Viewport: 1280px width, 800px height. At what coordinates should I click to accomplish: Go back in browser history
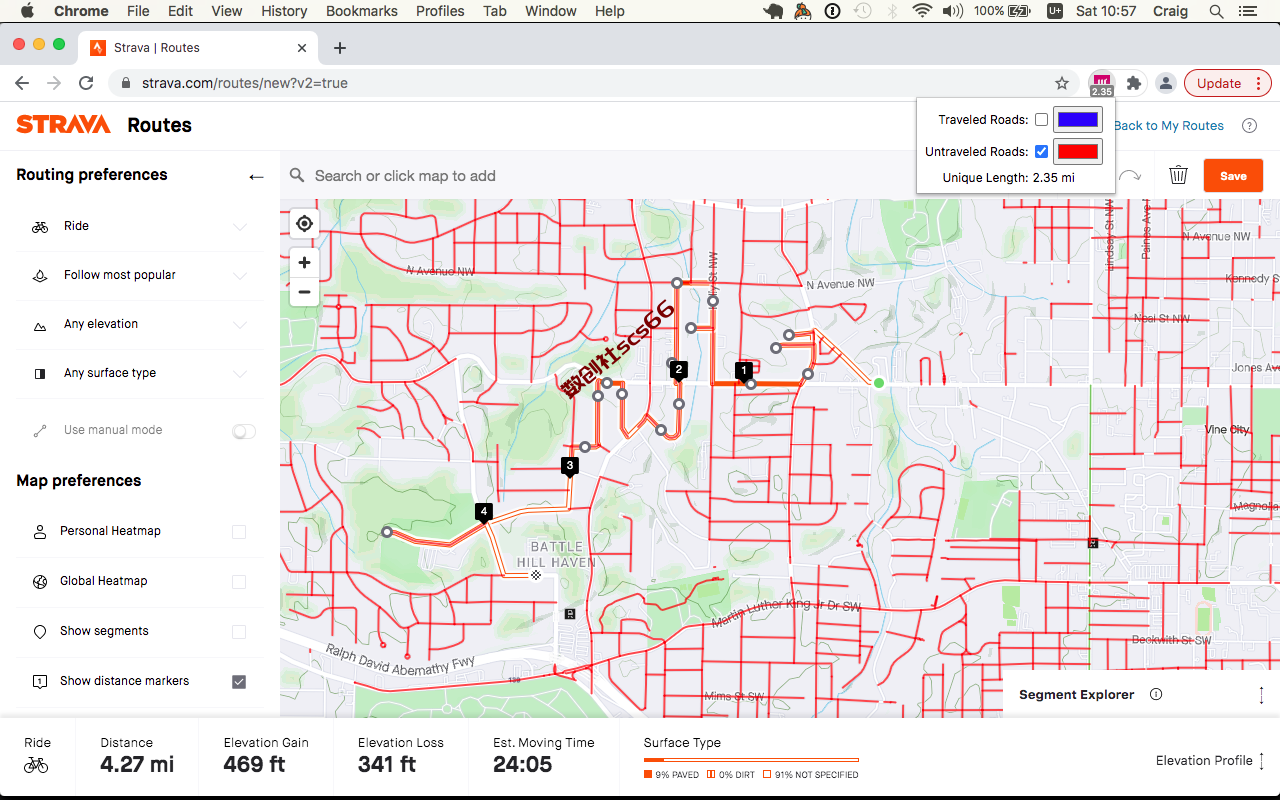point(22,83)
